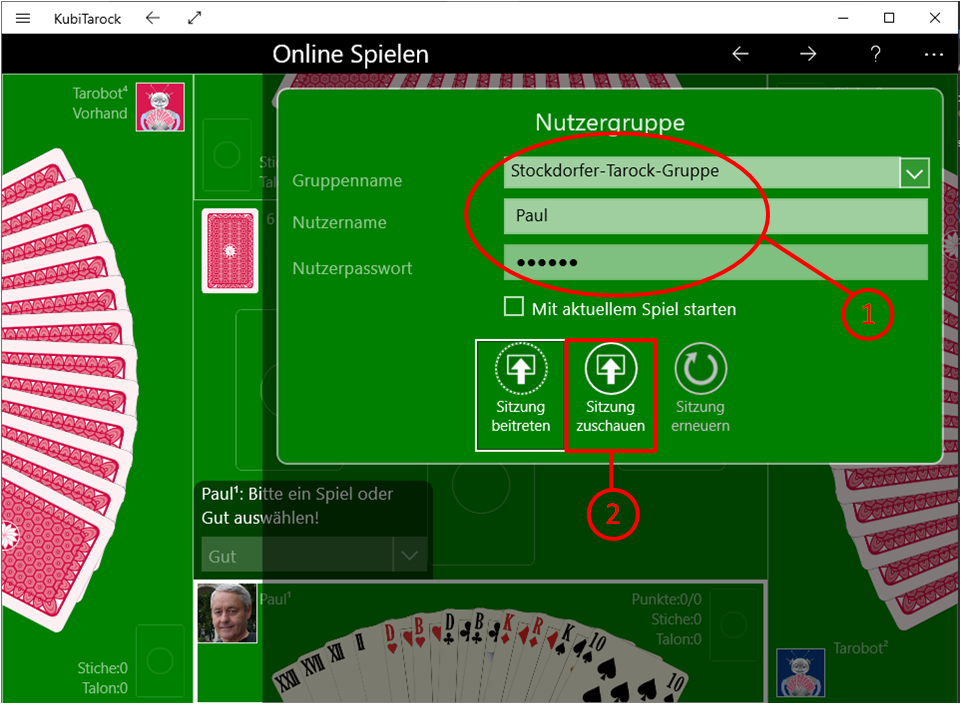Click the Tarobot avatar at bottom right
Viewport: 961px width, 704px height.
point(801,672)
